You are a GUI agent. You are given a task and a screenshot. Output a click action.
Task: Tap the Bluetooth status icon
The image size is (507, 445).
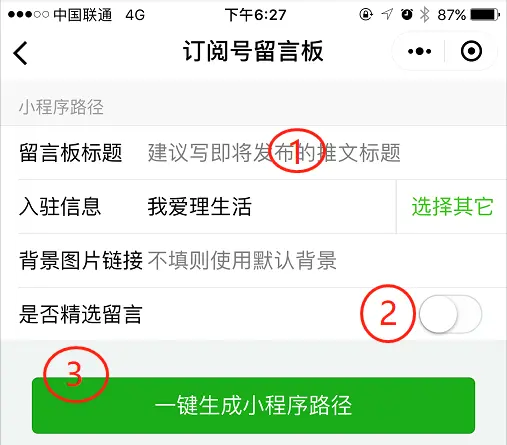point(424,15)
